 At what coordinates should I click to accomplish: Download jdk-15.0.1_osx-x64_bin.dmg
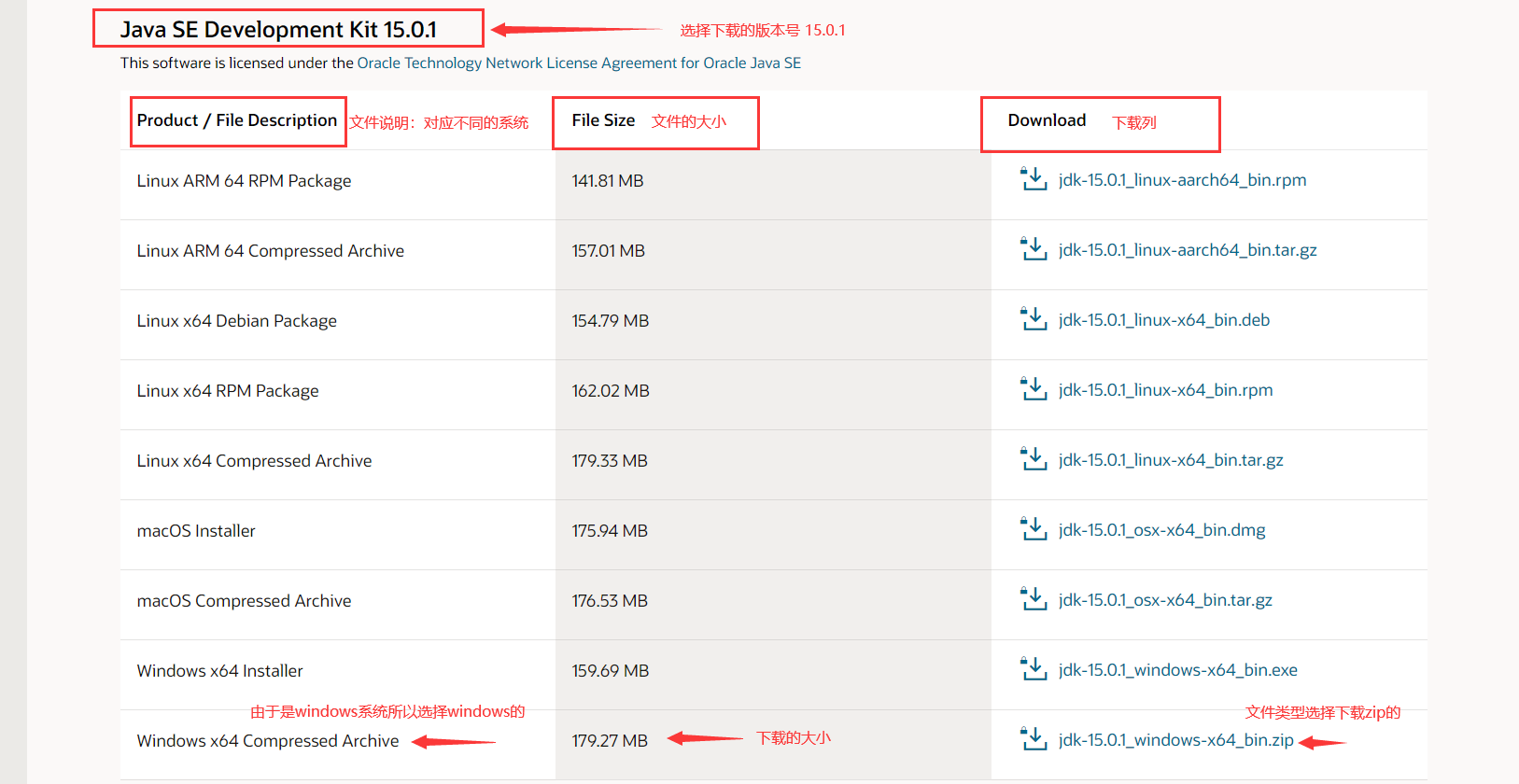click(1161, 530)
